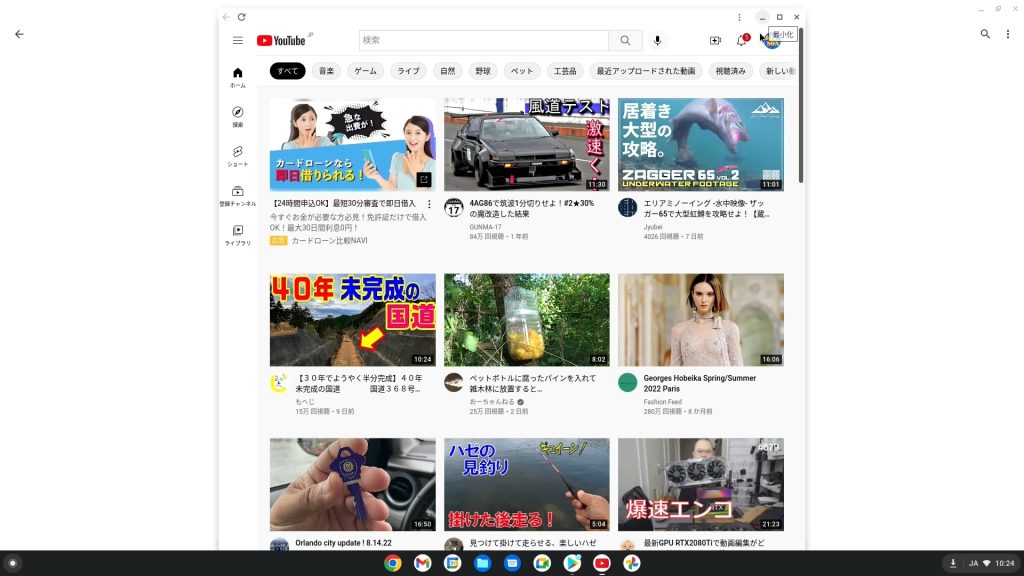Go to Explore in the sidebar
Image resolution: width=1024 pixels, height=576 pixels.
(237, 117)
